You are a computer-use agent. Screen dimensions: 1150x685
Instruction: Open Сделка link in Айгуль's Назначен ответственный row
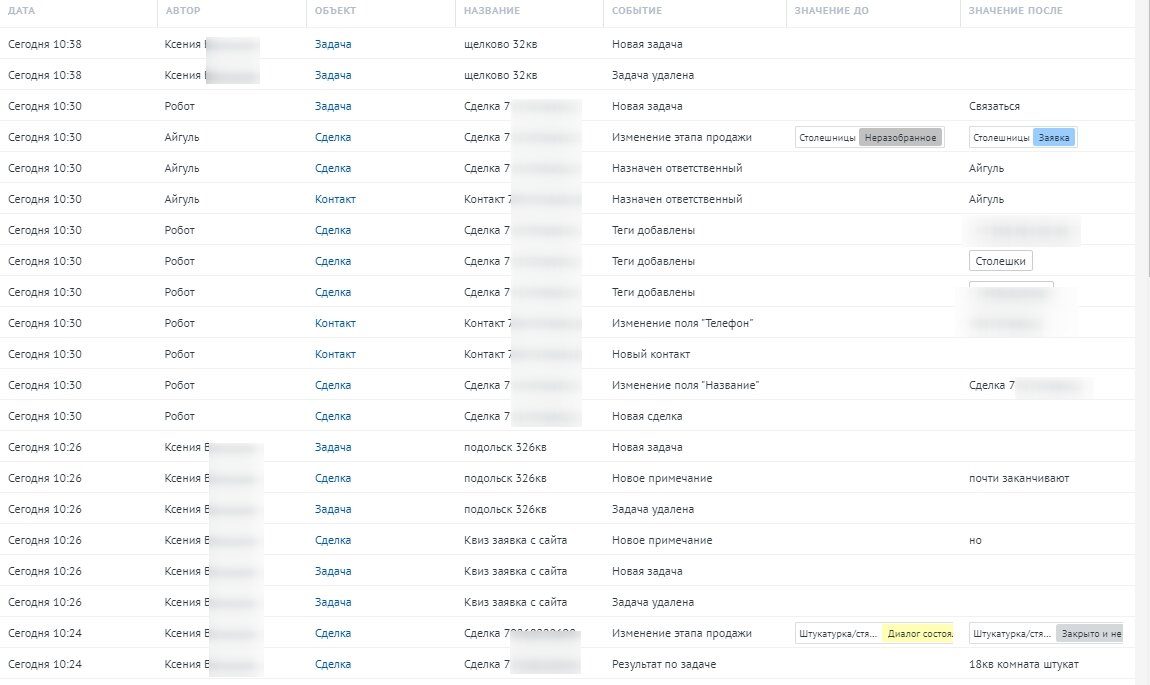coord(333,168)
